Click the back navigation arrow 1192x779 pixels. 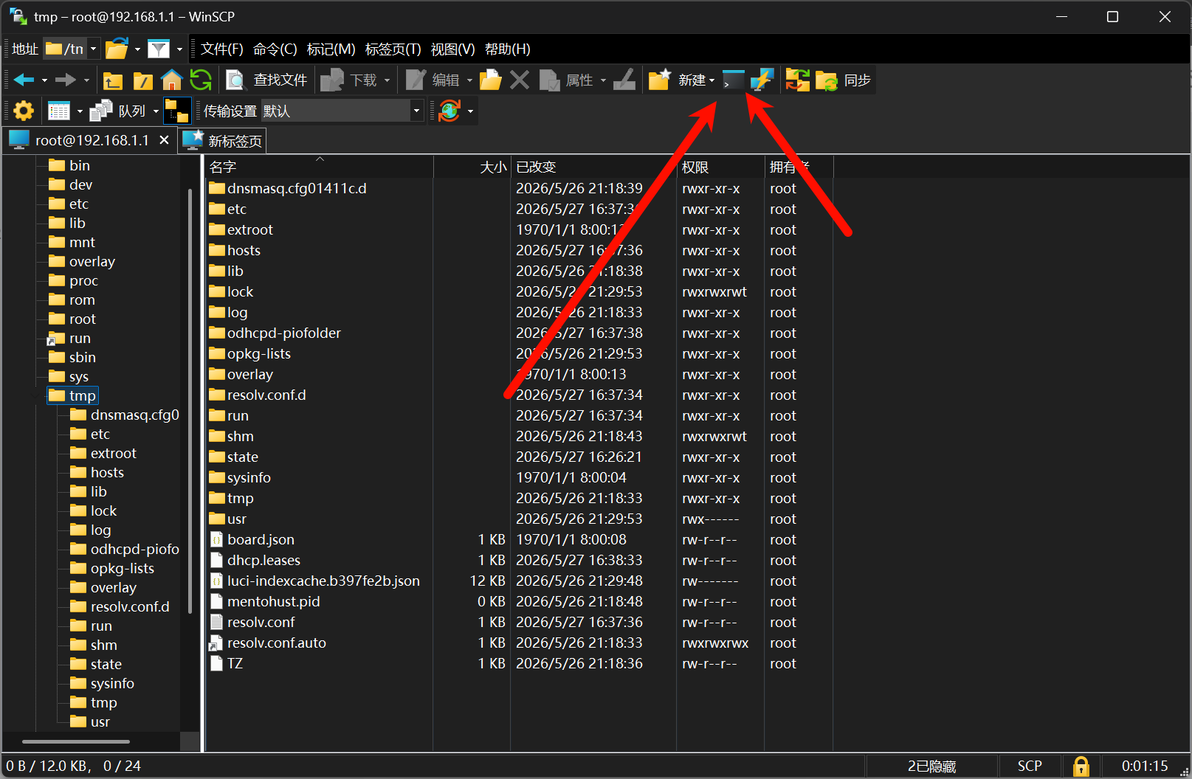click(x=24, y=80)
